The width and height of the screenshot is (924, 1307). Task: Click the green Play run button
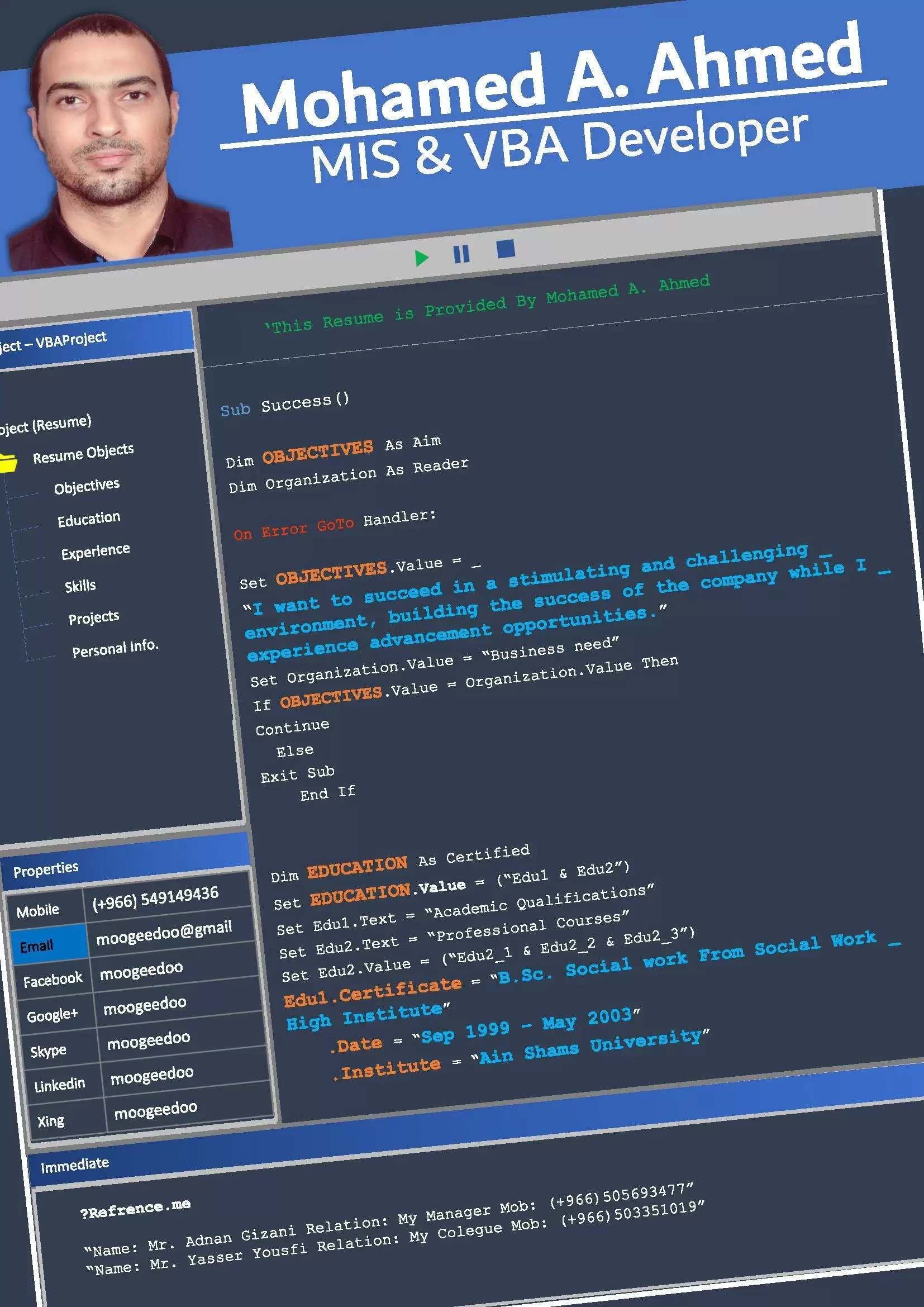click(x=421, y=258)
